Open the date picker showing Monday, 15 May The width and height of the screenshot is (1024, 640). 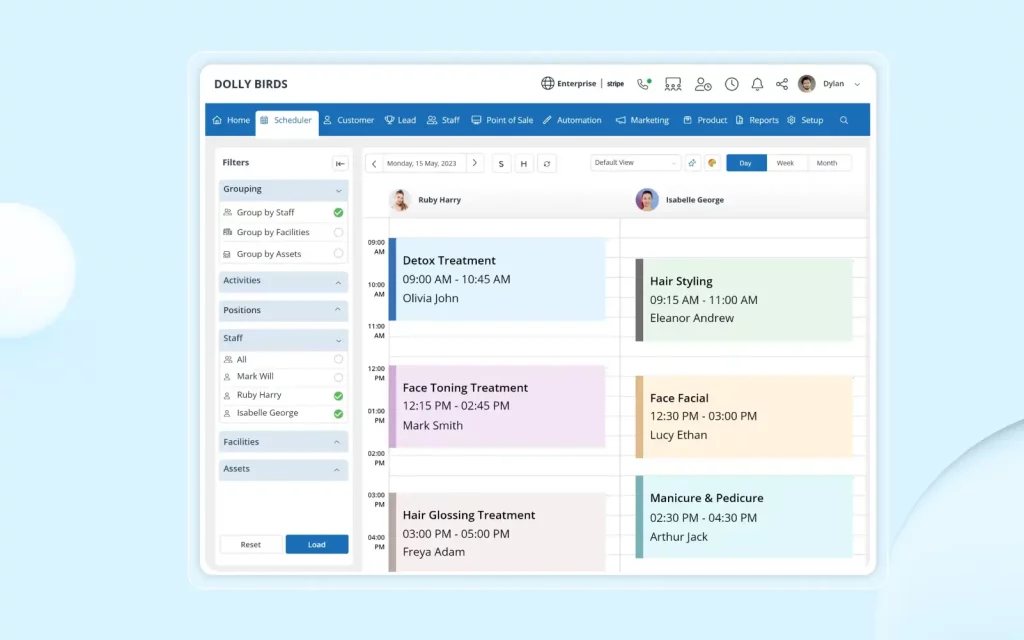[422, 163]
